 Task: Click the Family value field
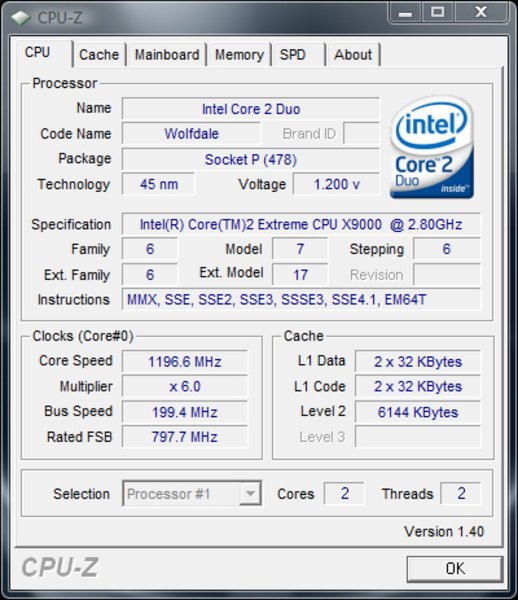pyautogui.click(x=150, y=249)
